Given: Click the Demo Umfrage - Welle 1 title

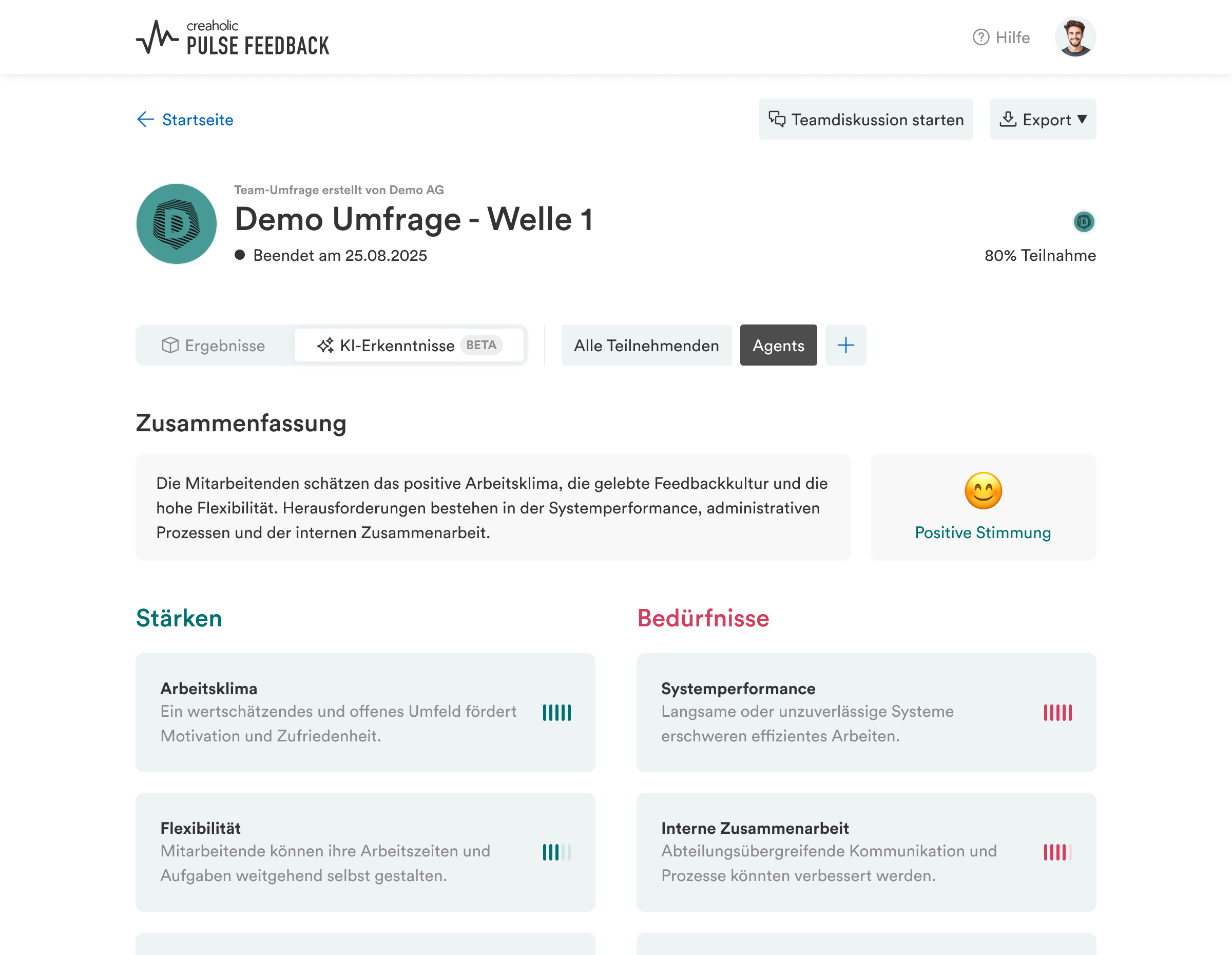Looking at the screenshot, I should (x=414, y=219).
